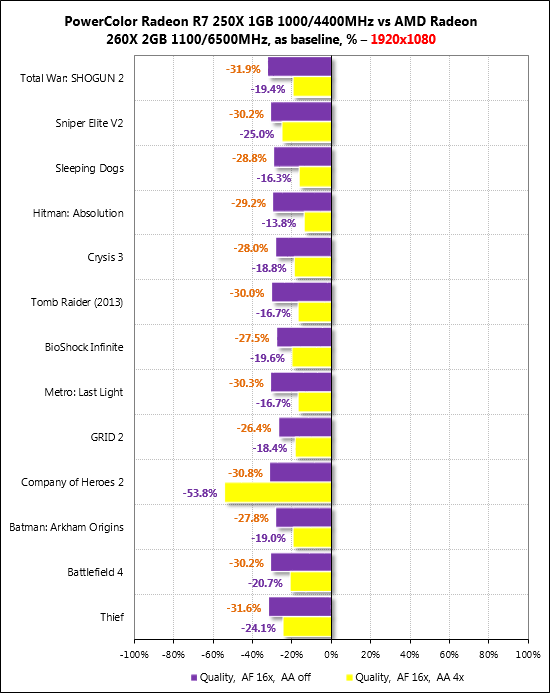This screenshot has width=550, height=693.
Task: Select the Hitman: Absolution label
Action: 78,213
